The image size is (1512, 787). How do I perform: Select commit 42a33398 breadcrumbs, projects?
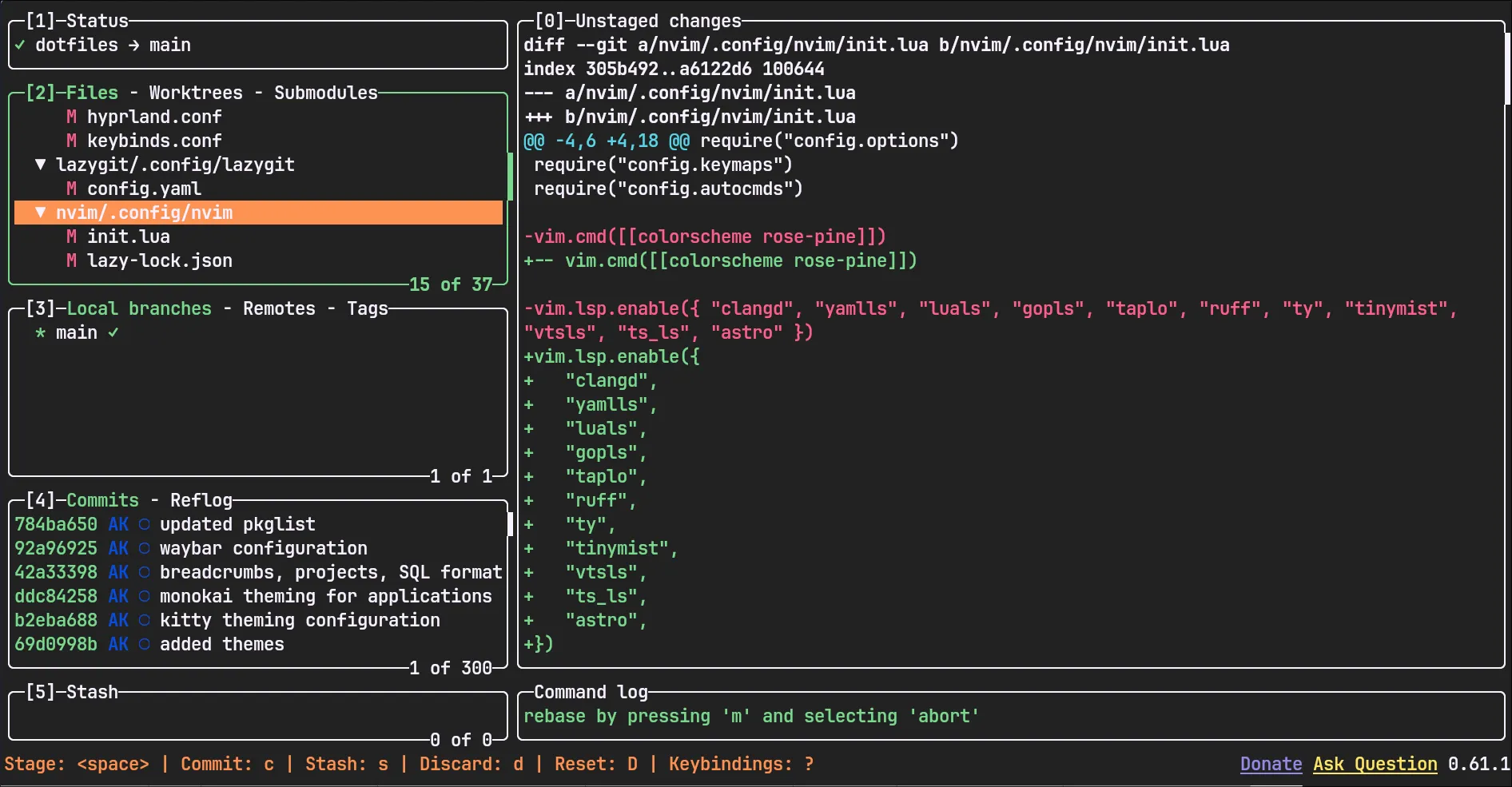(x=258, y=572)
